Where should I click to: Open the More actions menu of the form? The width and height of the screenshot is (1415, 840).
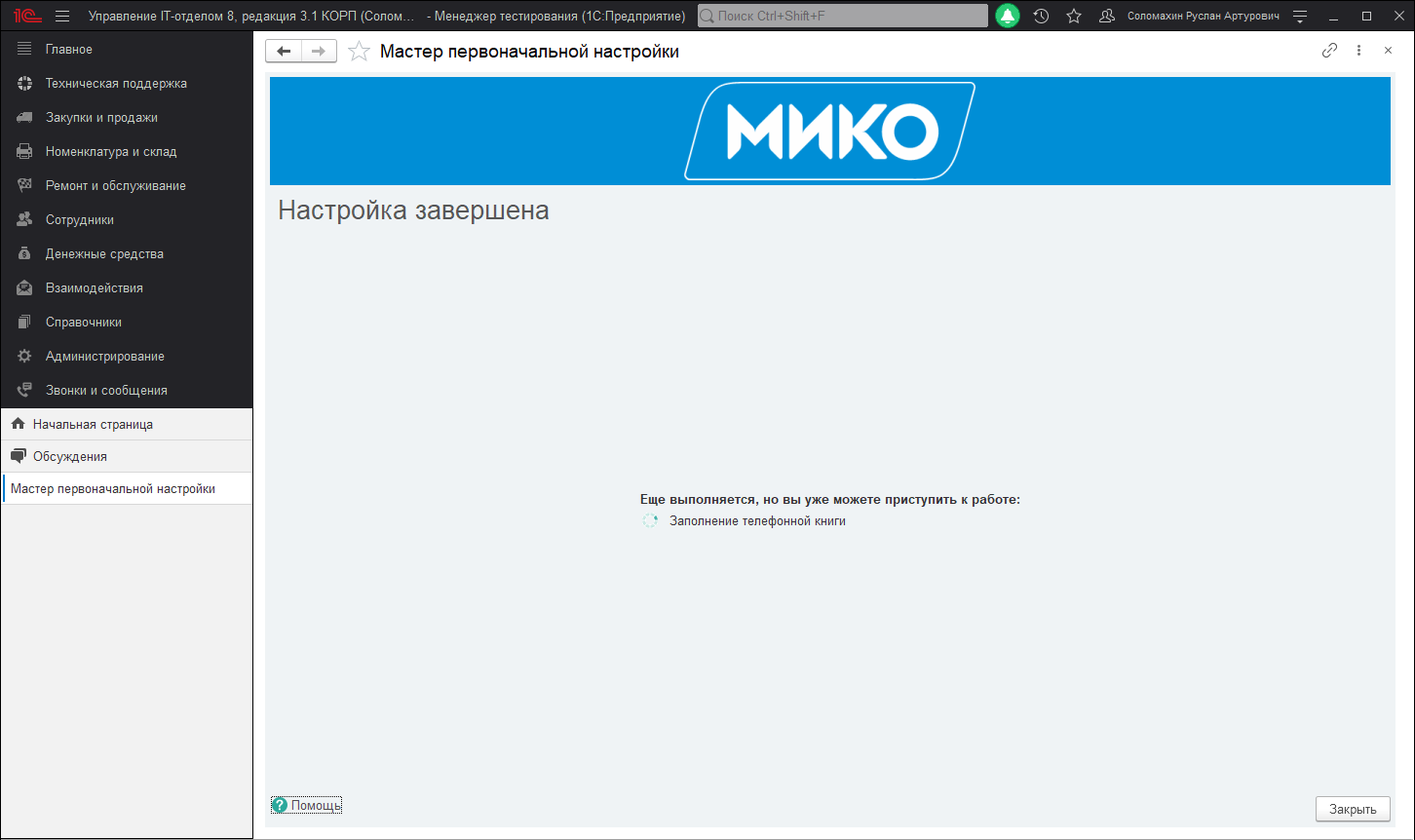[x=1358, y=50]
